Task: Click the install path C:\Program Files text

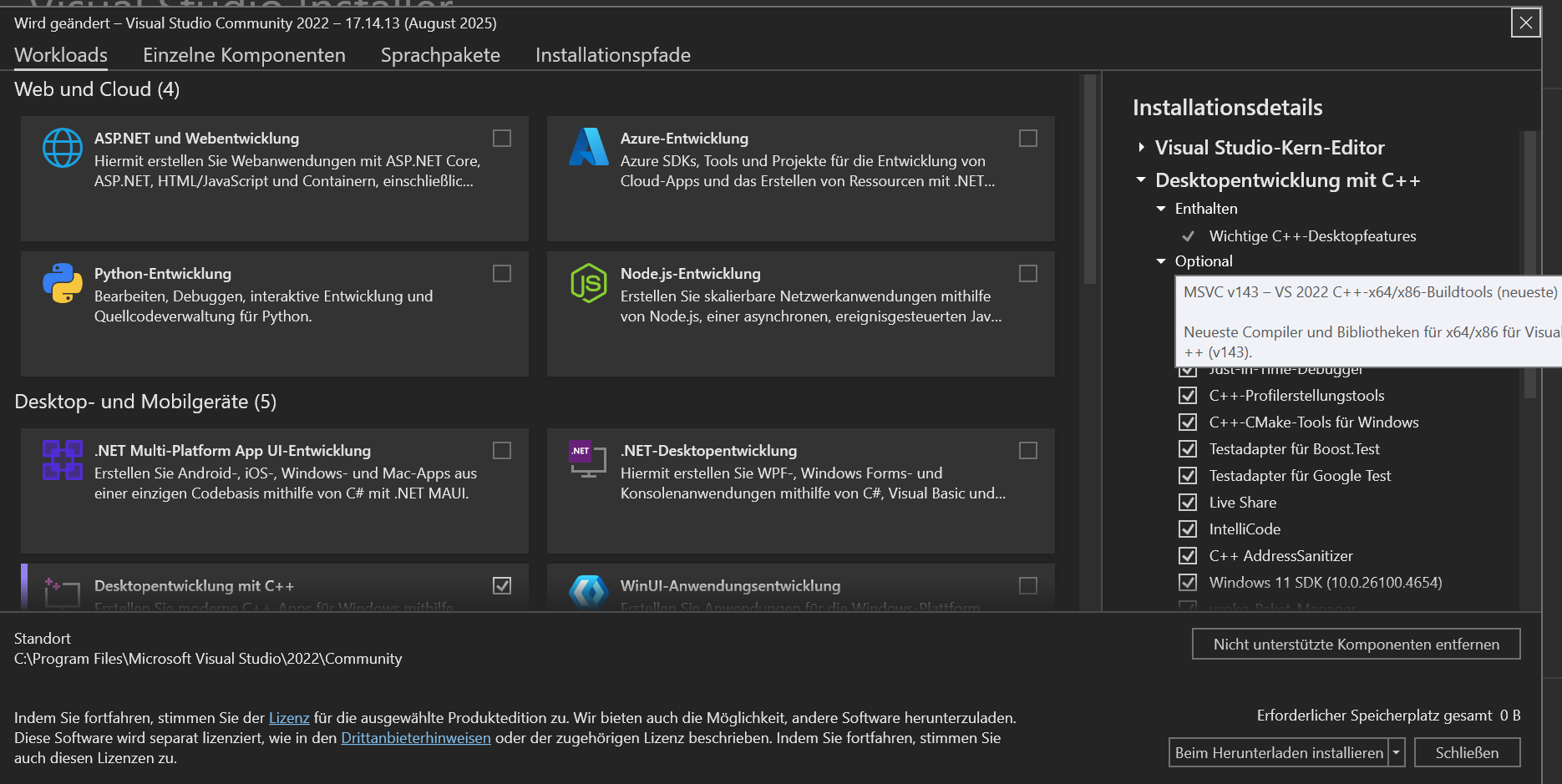Action: [208, 659]
